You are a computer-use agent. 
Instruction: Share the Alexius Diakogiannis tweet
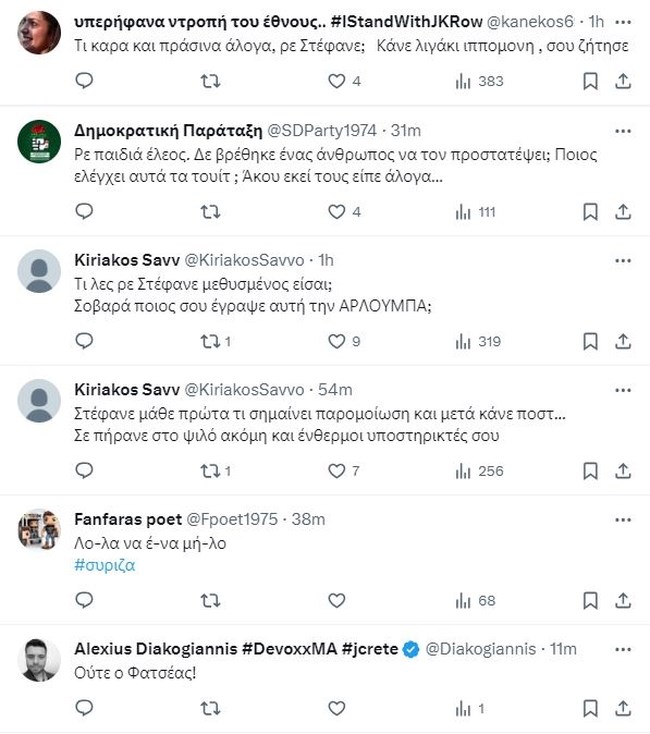pos(622,708)
